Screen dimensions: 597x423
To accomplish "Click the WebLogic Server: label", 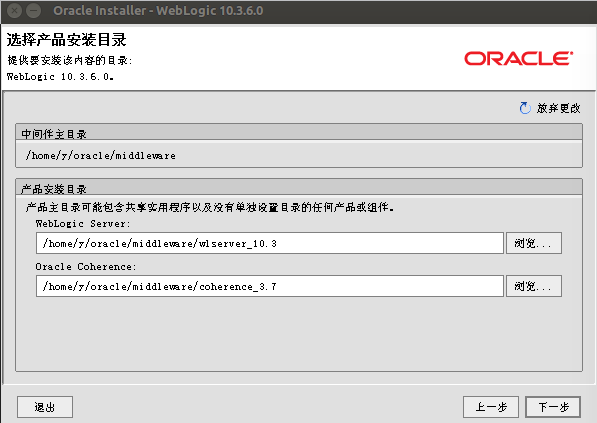I will pyautogui.click(x=83, y=223).
